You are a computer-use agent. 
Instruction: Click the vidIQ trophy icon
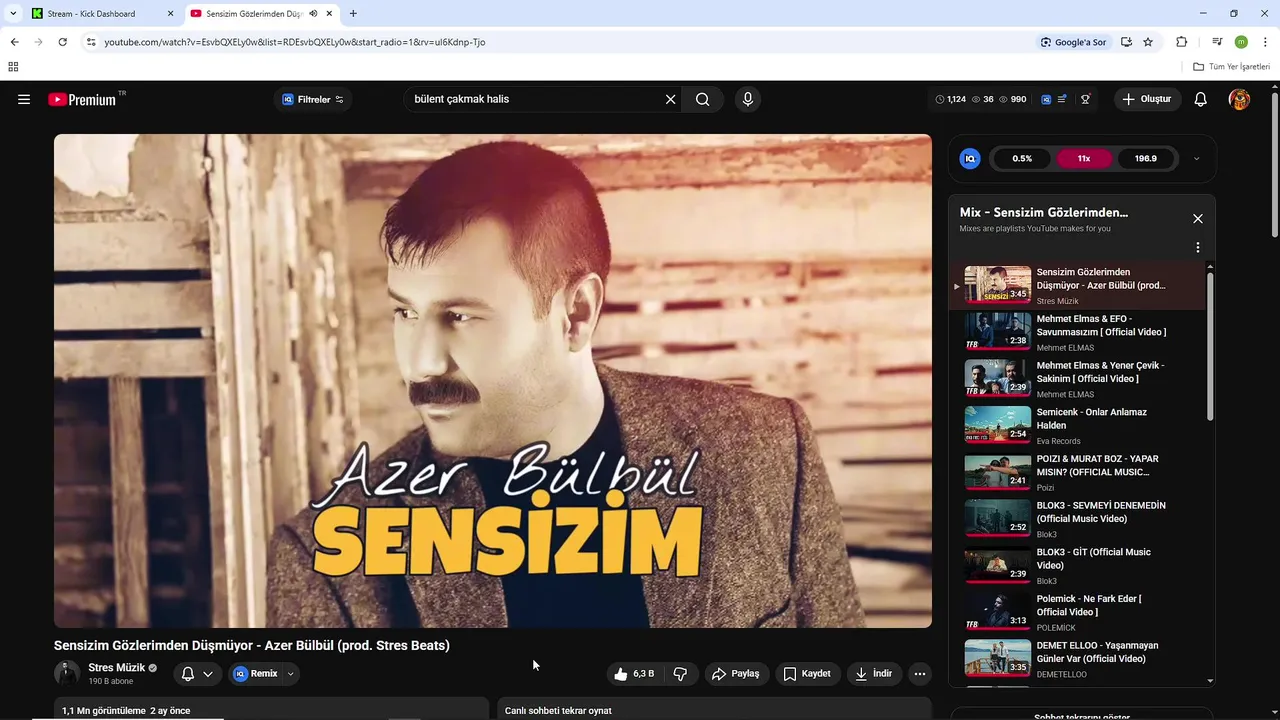1085,99
